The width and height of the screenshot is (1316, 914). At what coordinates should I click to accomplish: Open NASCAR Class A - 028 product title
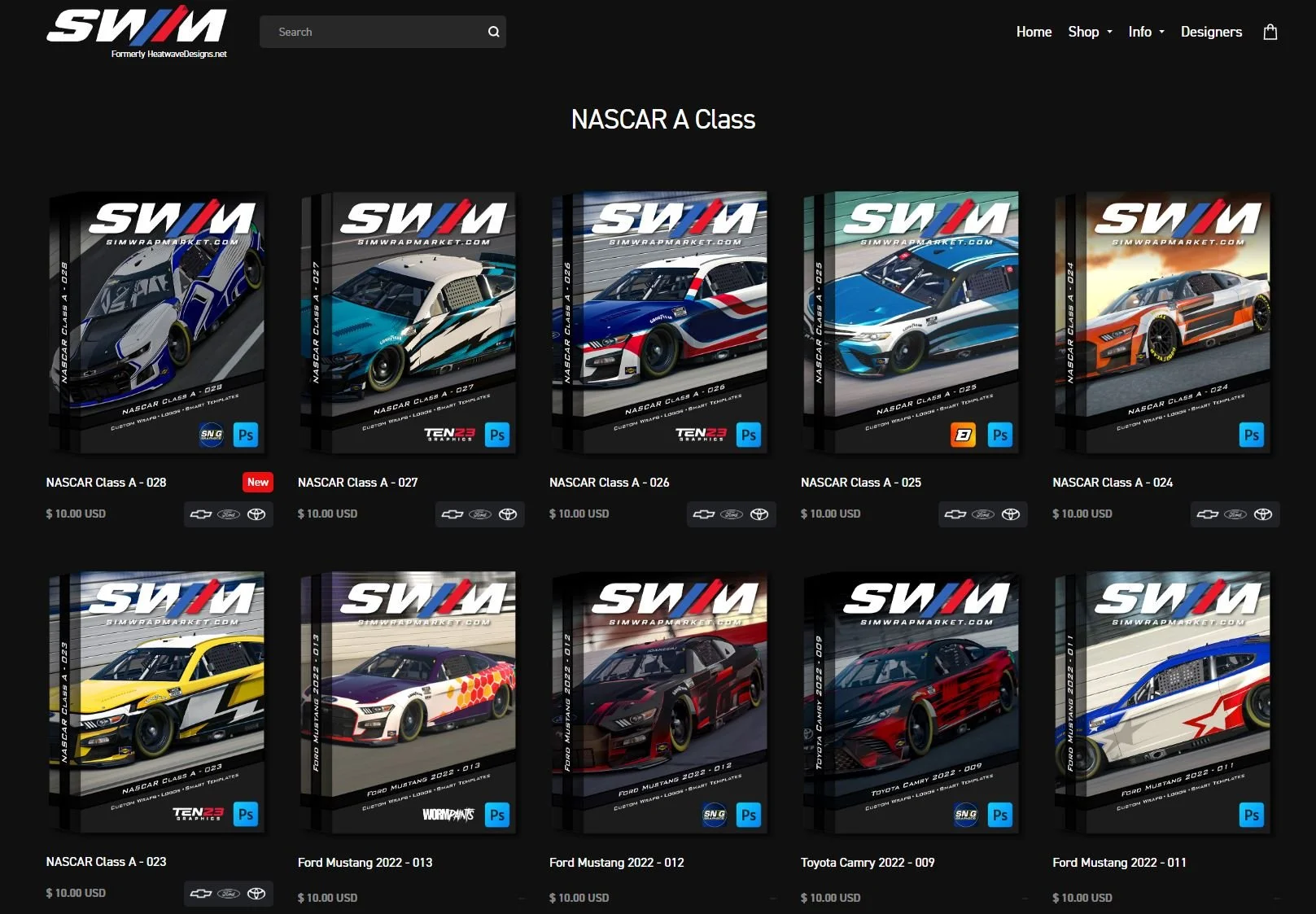click(106, 483)
